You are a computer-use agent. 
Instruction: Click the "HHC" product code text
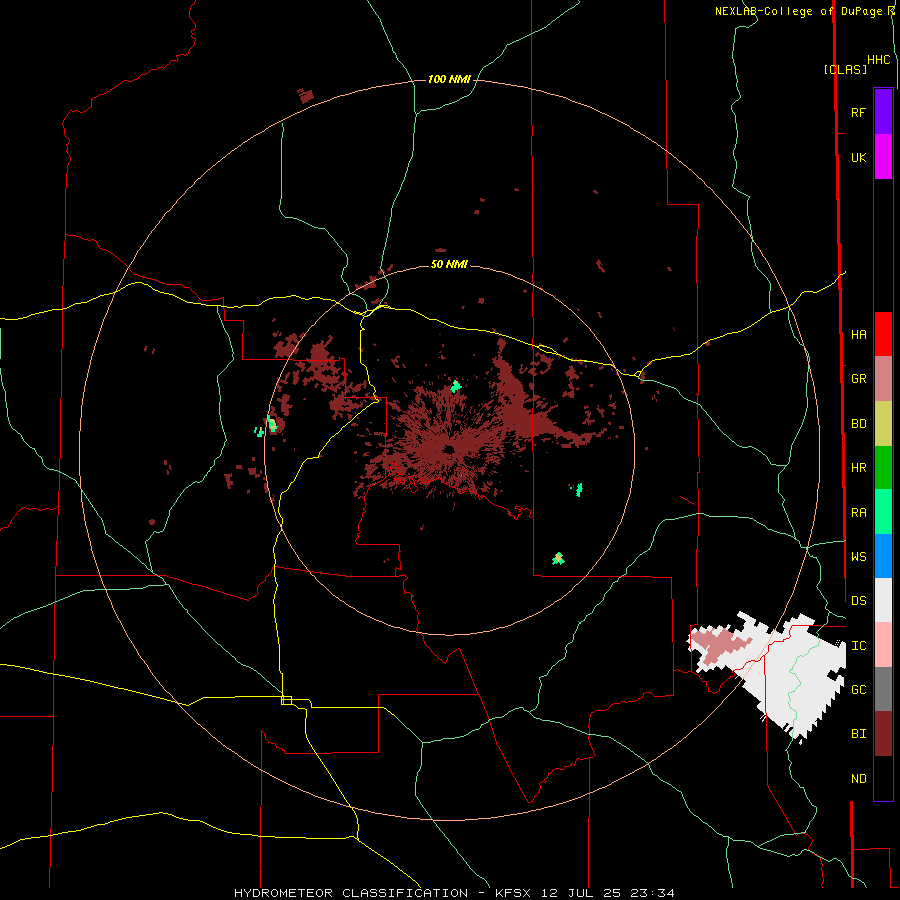[x=878, y=60]
